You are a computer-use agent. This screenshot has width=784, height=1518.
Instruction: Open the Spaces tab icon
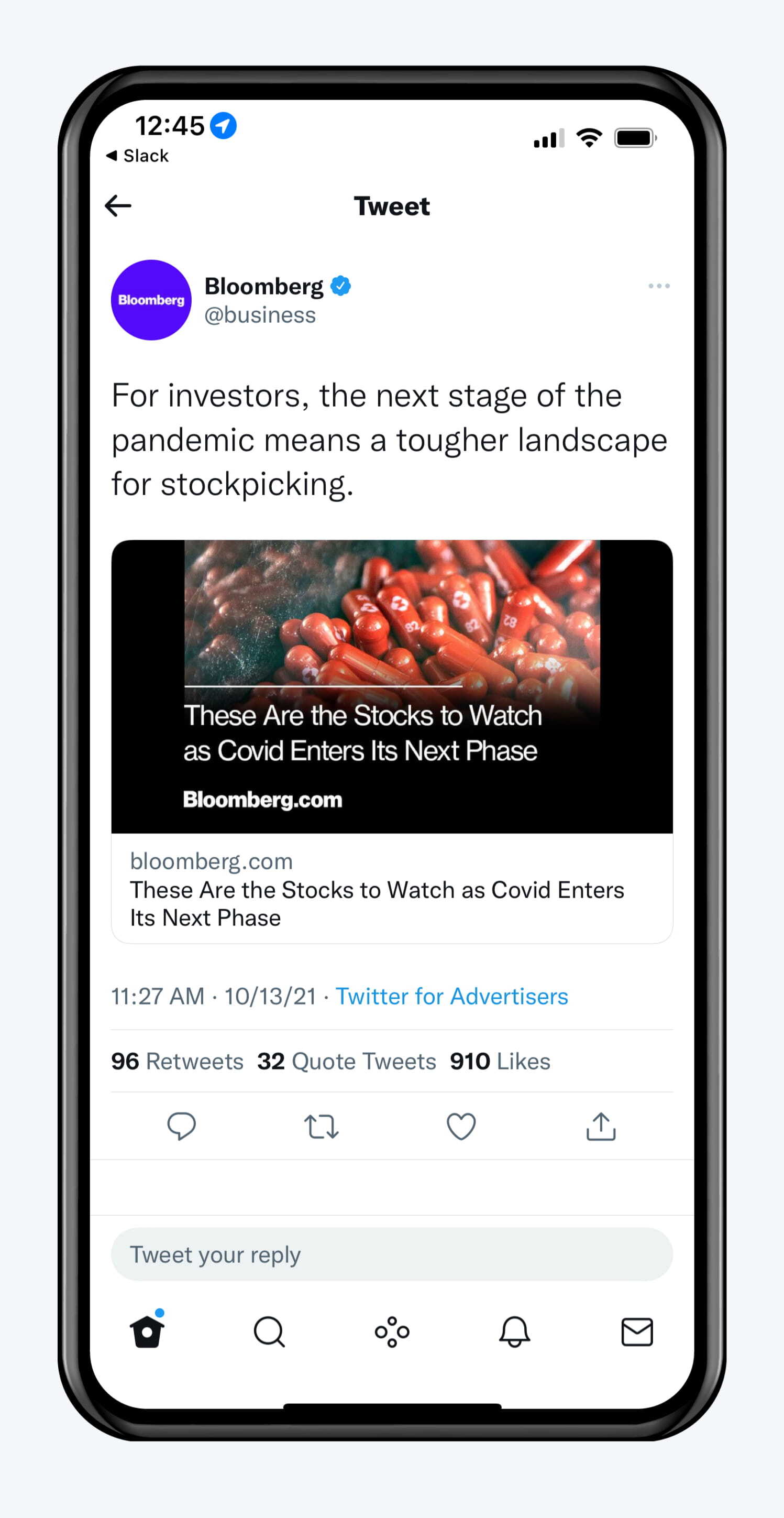click(392, 1332)
